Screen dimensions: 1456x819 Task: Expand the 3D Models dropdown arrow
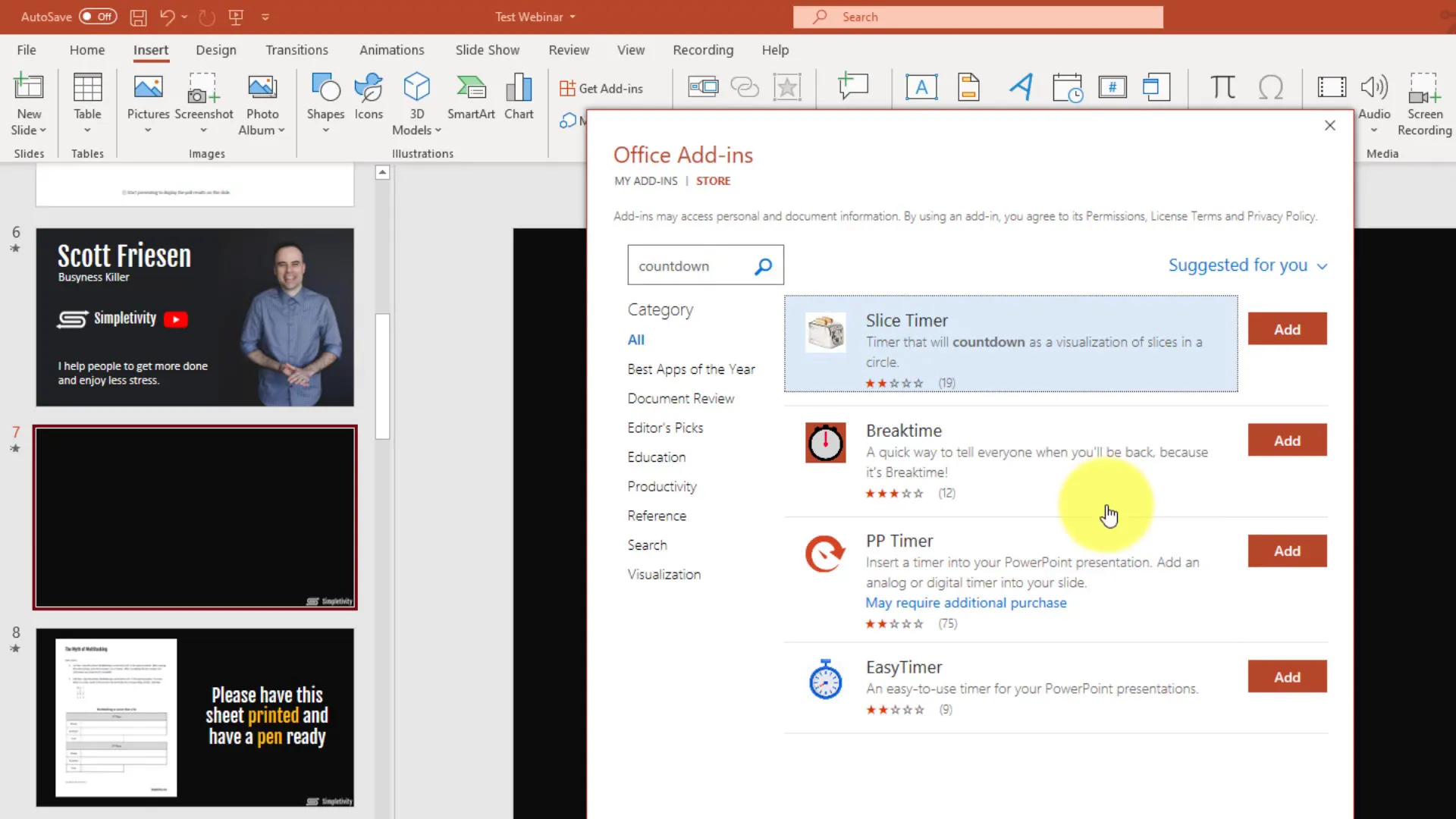click(x=438, y=130)
